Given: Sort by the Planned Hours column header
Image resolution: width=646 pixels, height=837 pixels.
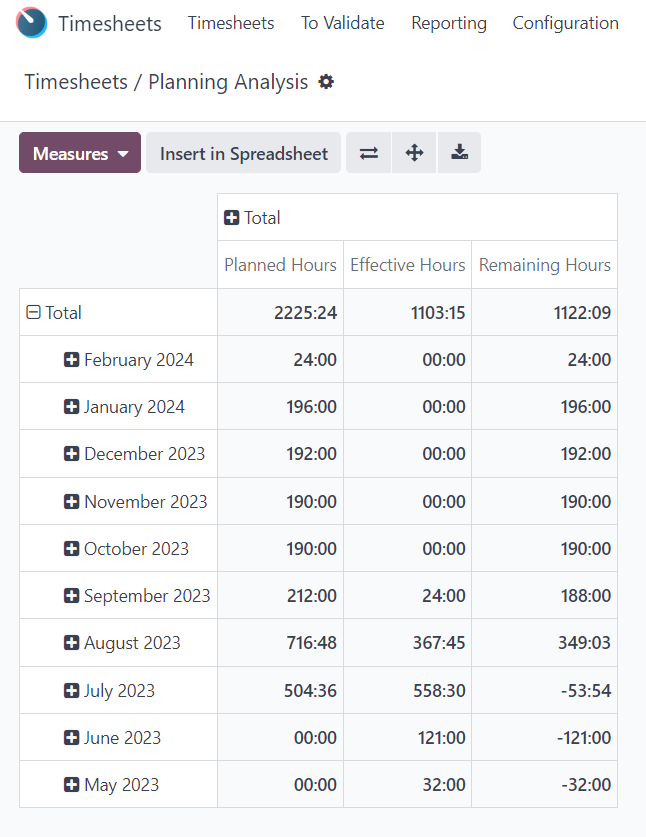Looking at the screenshot, I should click(280, 265).
